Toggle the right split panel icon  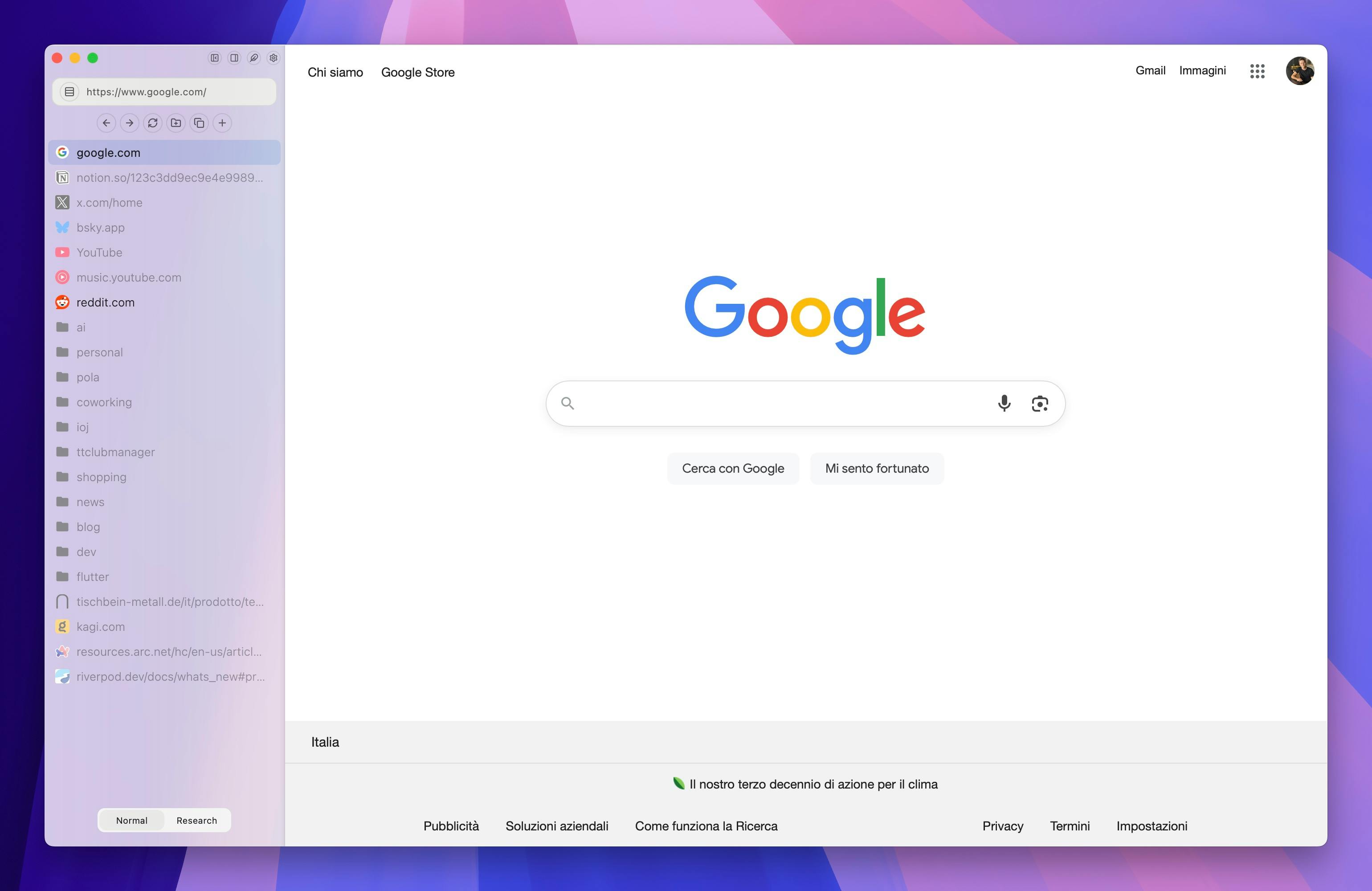[x=234, y=57]
